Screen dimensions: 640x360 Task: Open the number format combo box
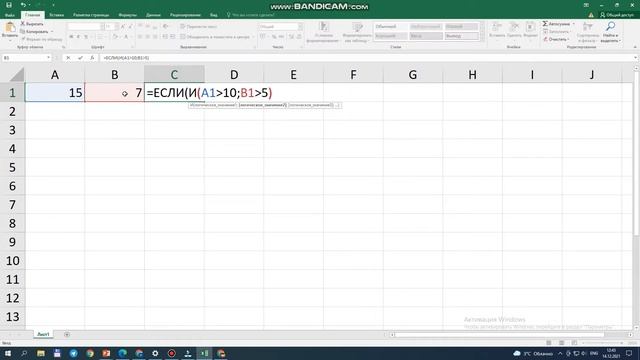coord(280,27)
